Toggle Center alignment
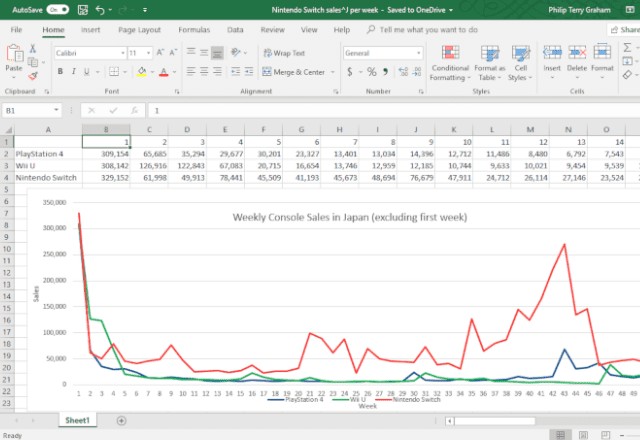This screenshot has height=440, width=640. 204,71
